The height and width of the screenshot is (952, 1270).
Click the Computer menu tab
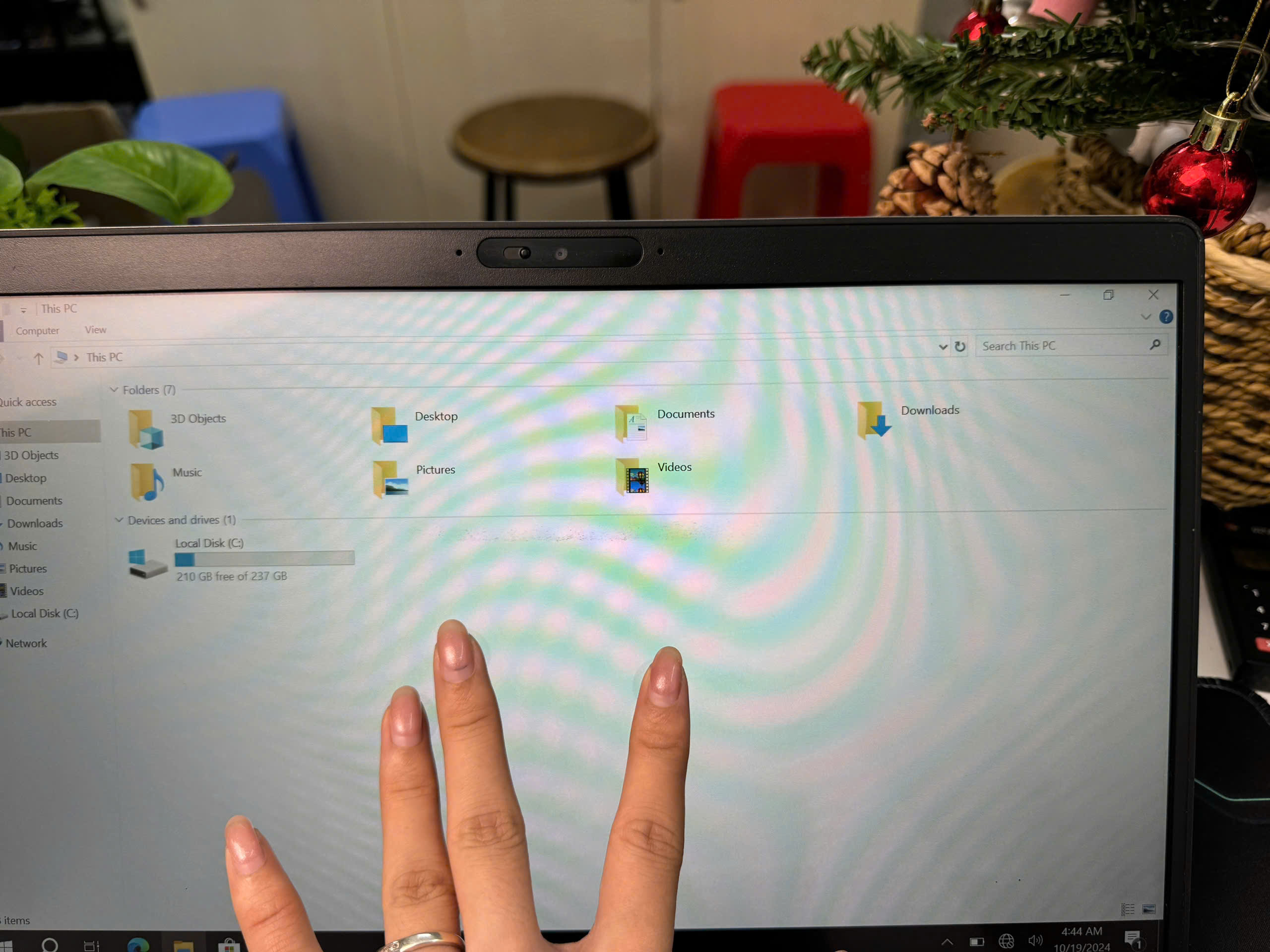click(x=37, y=329)
